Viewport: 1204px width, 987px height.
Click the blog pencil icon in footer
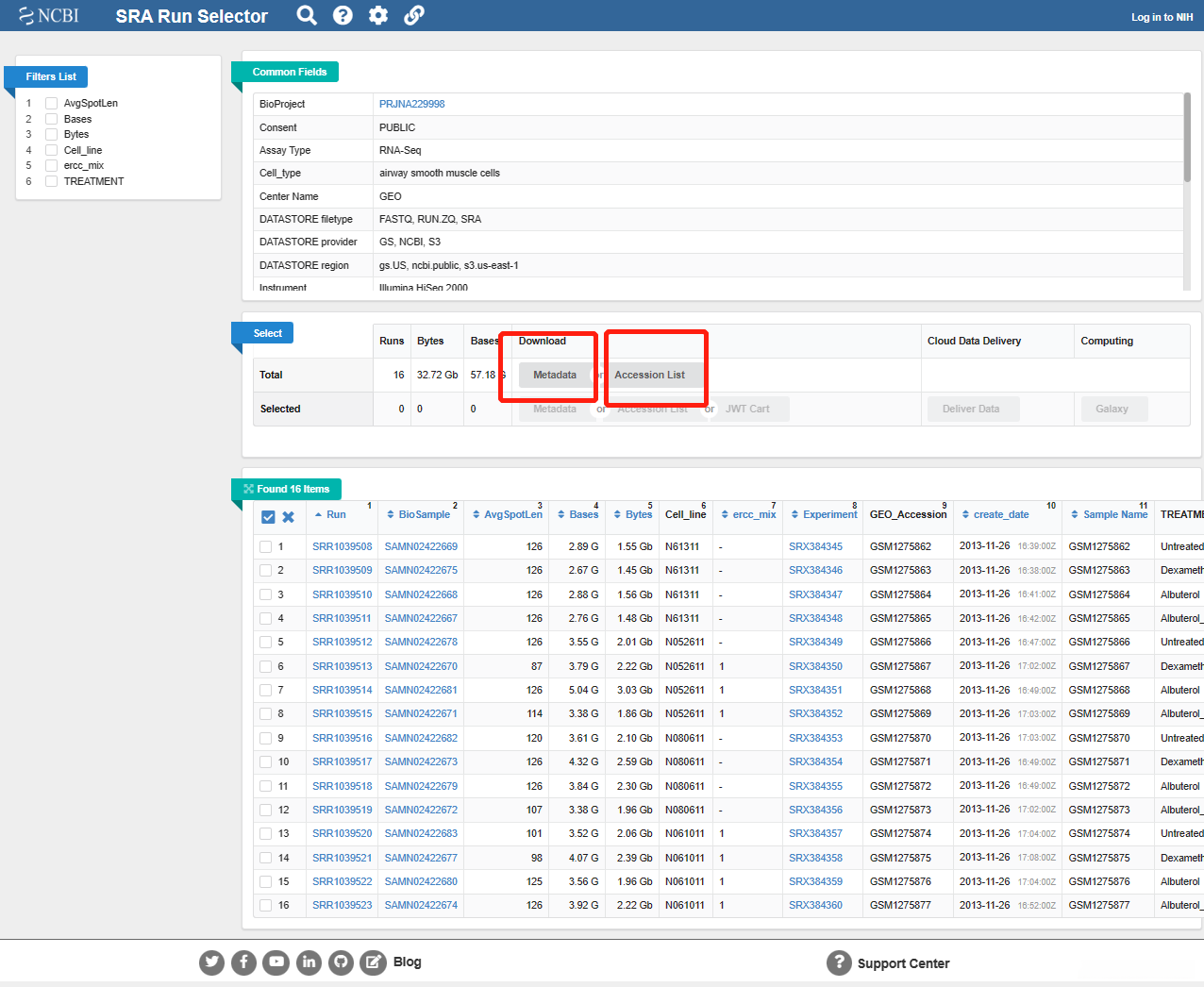[x=373, y=962]
